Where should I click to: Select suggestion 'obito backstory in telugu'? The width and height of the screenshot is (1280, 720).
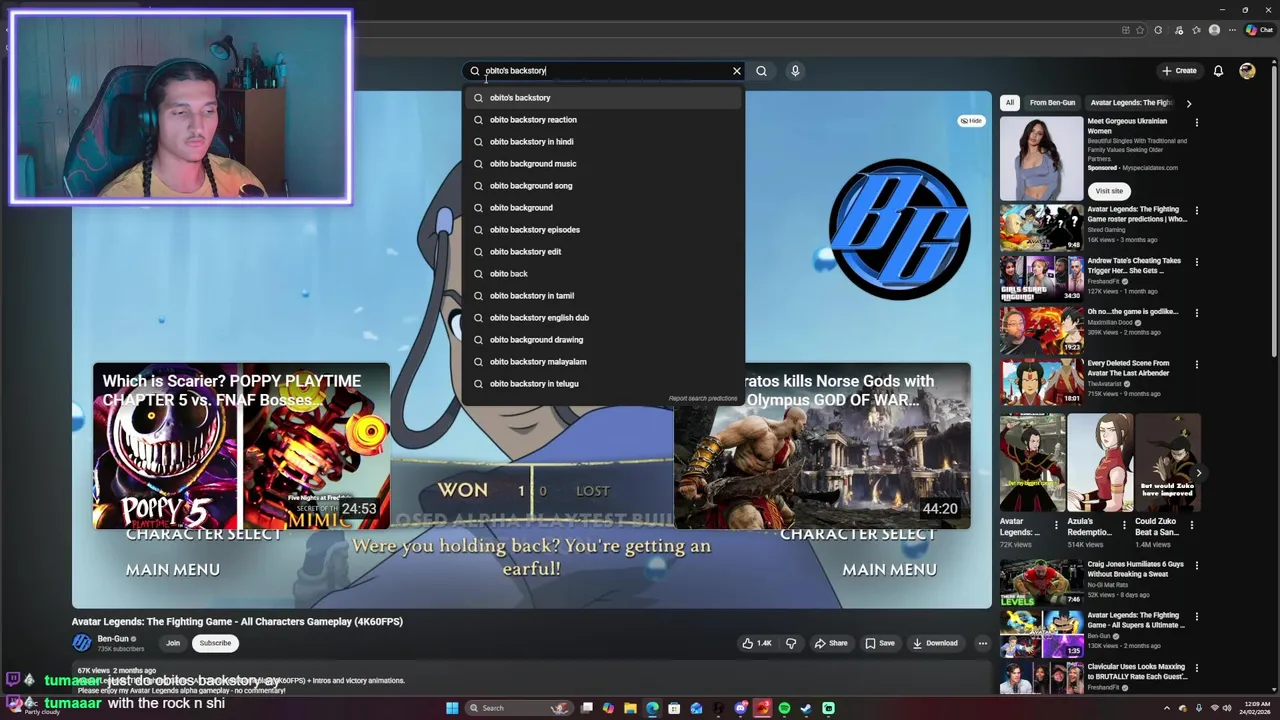(603, 384)
